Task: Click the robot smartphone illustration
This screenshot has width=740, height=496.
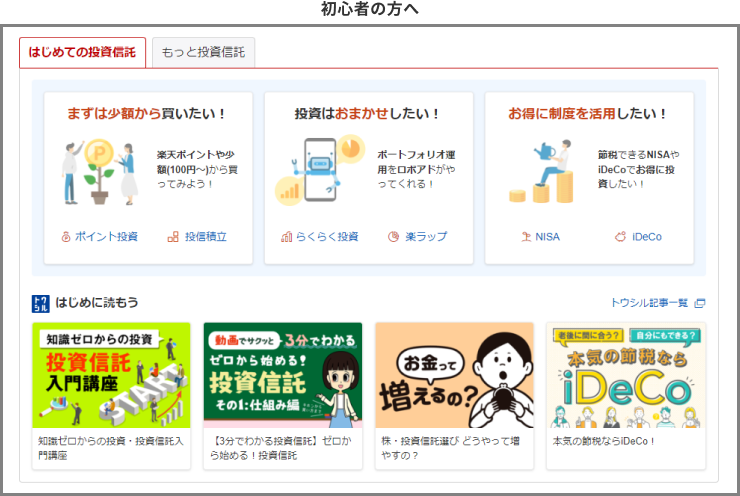Action: tap(320, 170)
